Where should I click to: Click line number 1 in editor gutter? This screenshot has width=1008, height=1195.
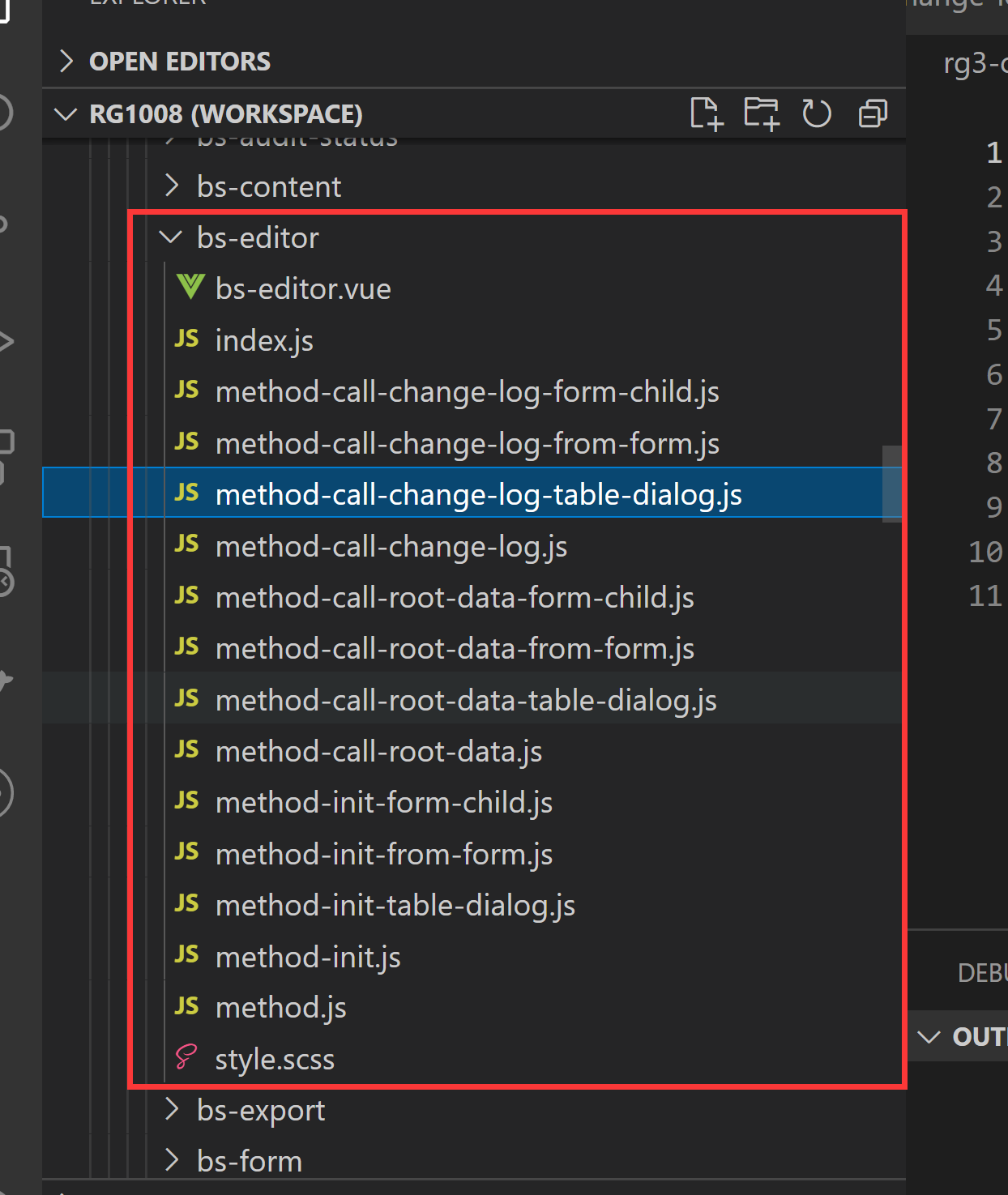[x=994, y=152]
